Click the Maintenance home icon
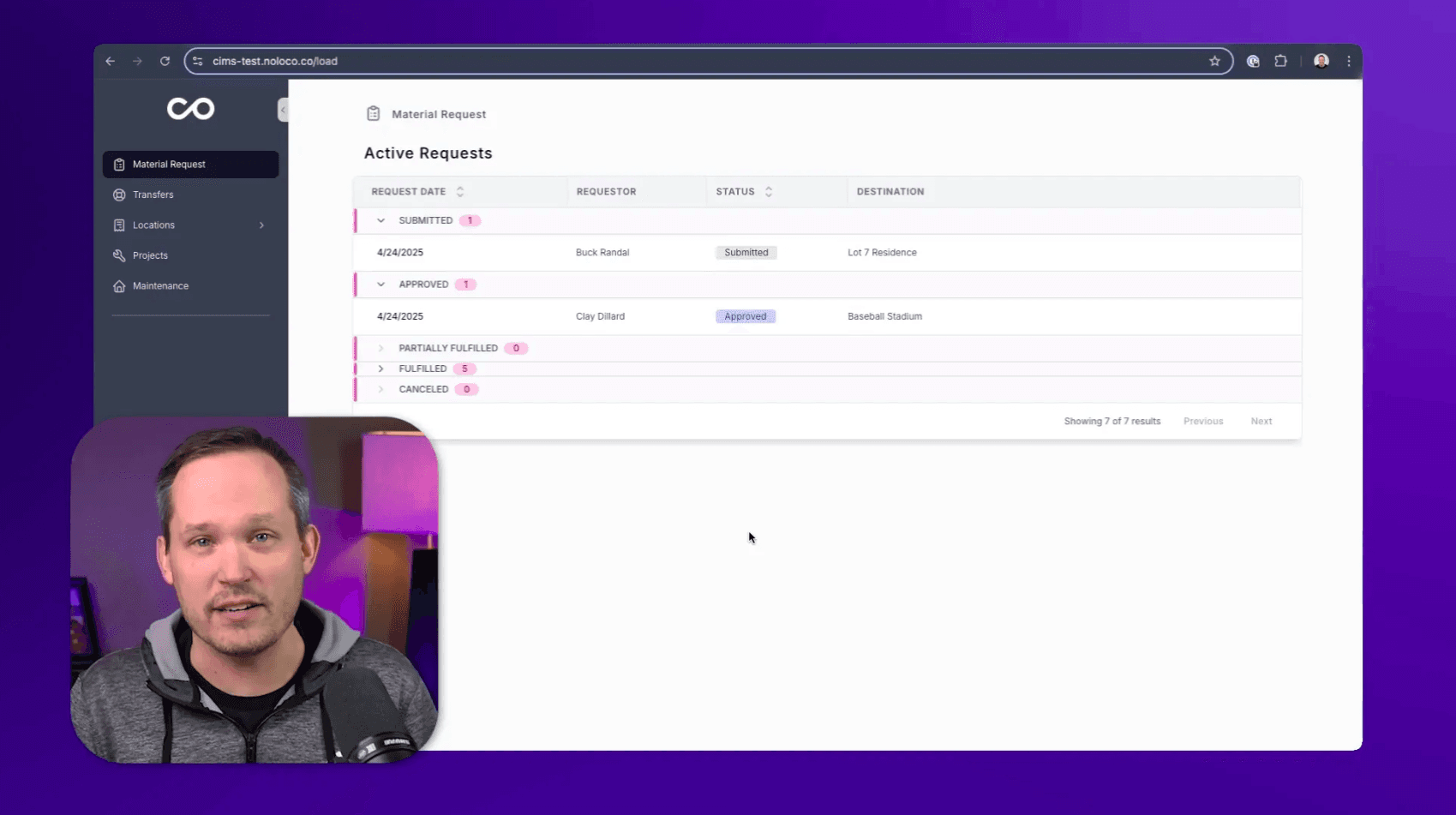The image size is (1456, 815). coord(119,286)
